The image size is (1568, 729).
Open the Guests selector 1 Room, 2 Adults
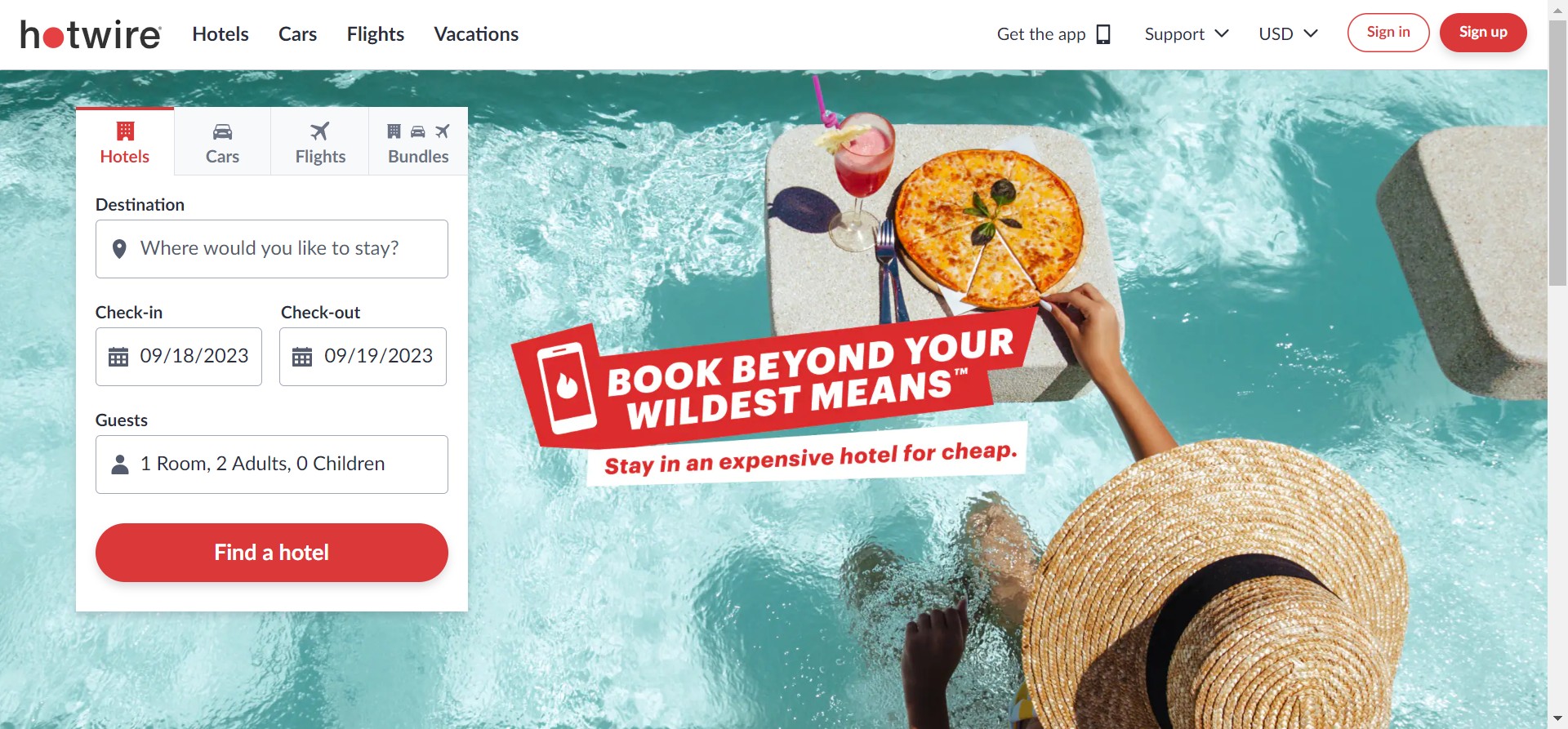(x=272, y=465)
